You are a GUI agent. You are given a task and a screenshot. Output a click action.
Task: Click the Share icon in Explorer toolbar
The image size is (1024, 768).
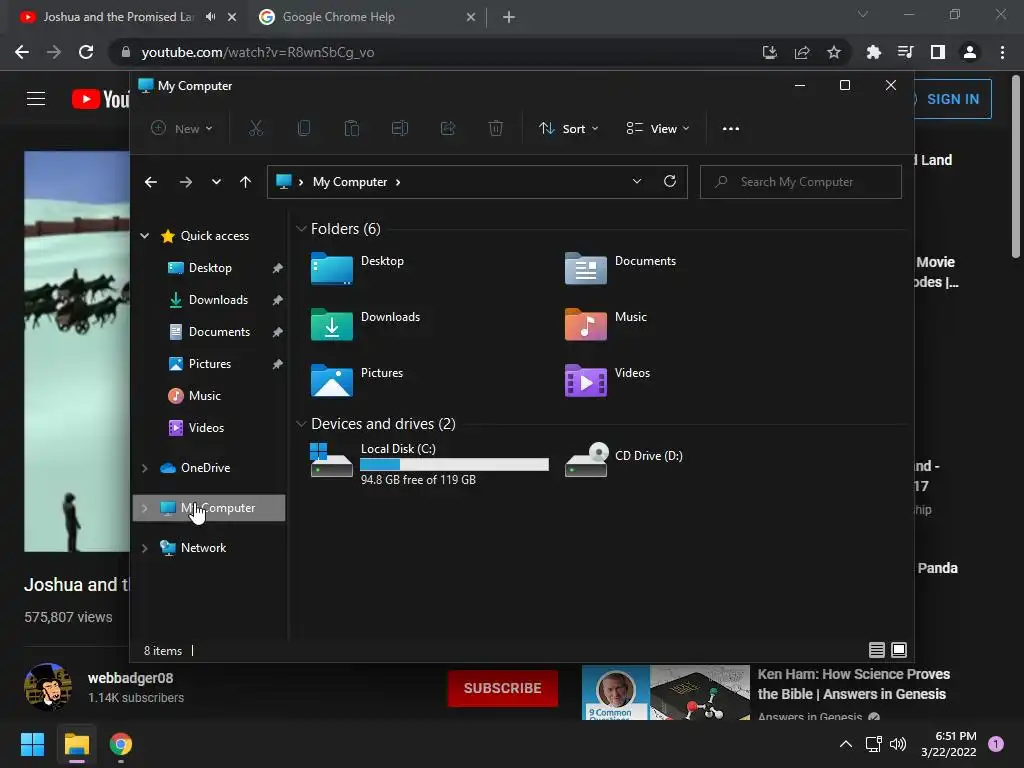[x=448, y=129]
